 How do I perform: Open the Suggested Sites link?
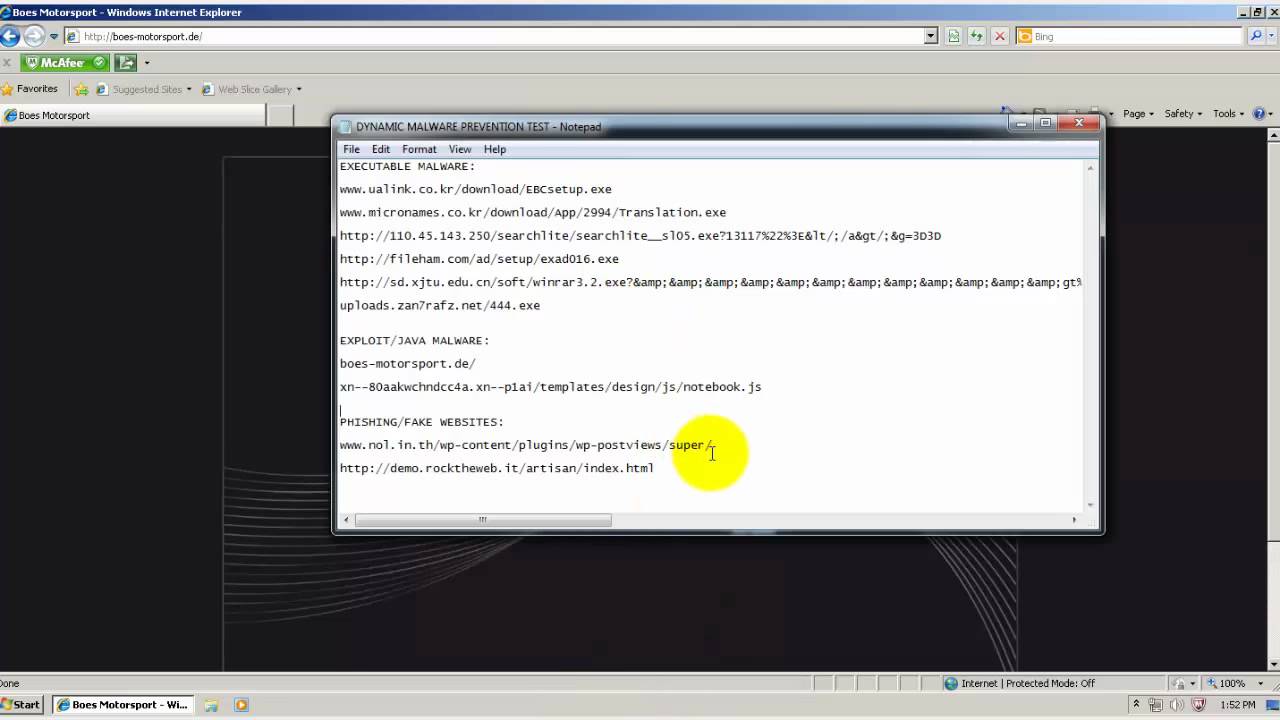[143, 89]
